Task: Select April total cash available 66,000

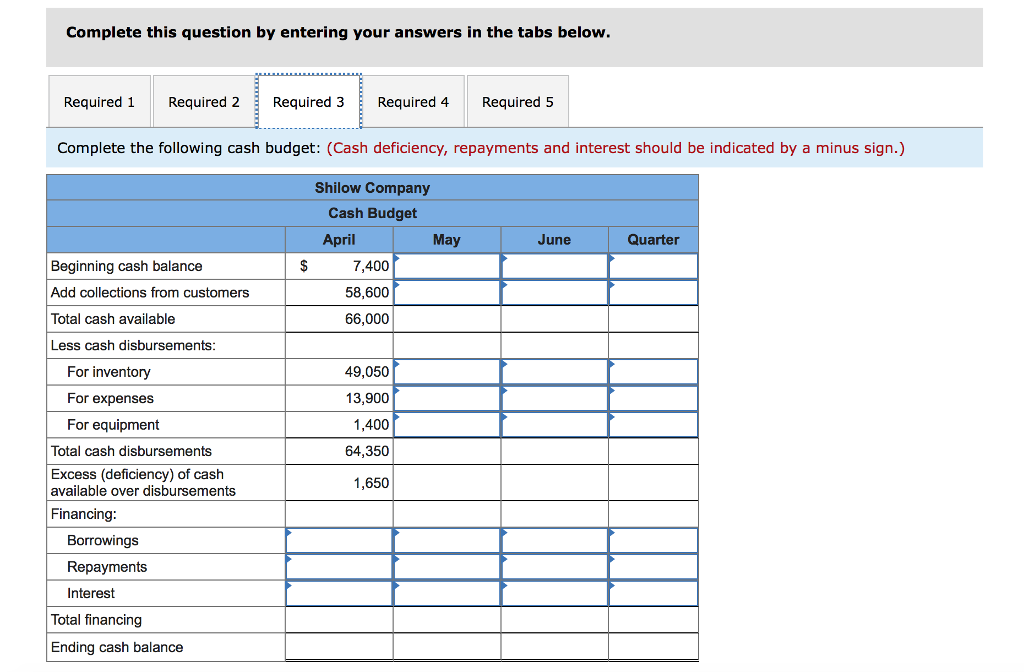Action: pos(367,319)
